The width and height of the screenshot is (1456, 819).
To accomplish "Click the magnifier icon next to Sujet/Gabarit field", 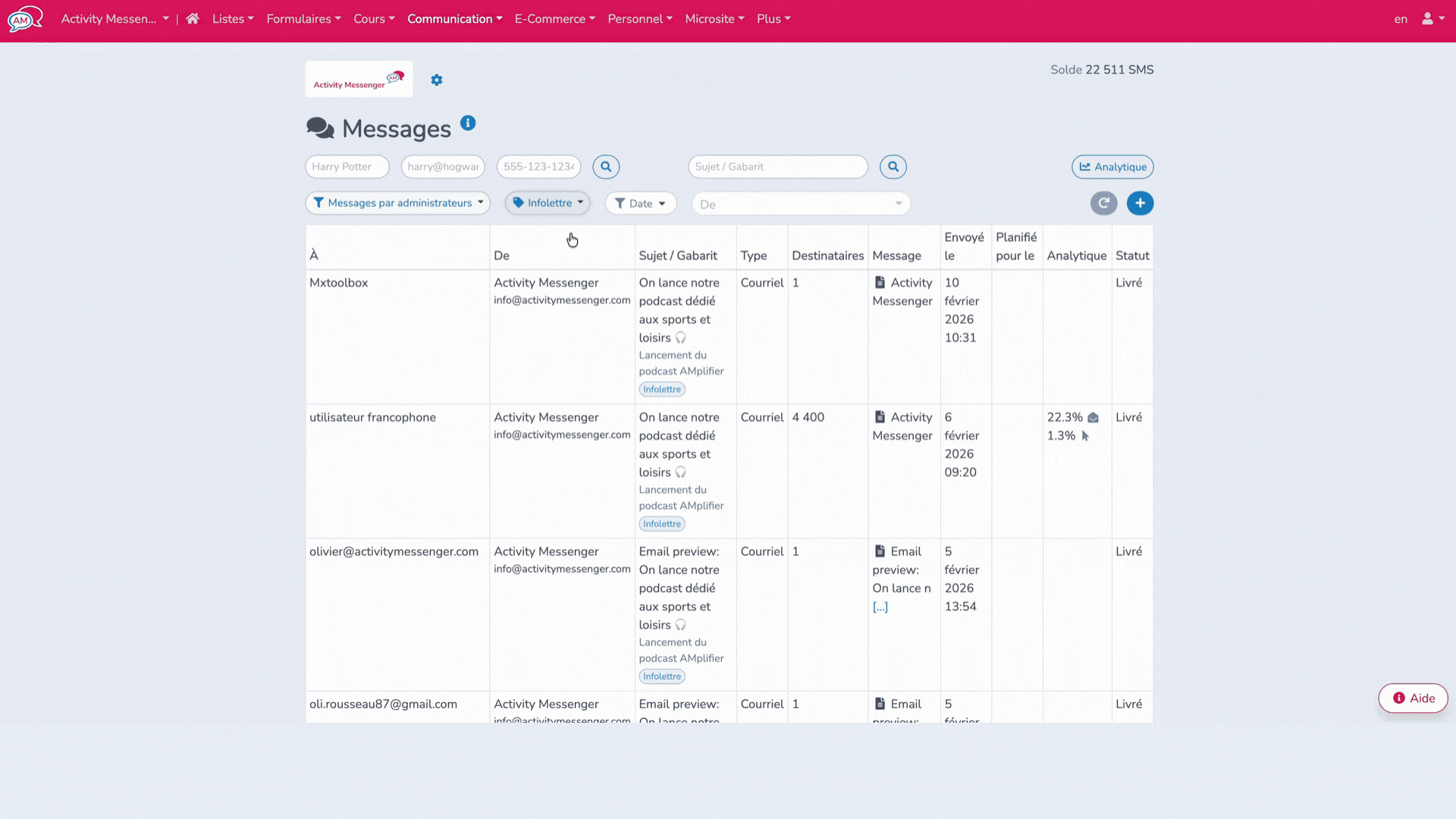I will pyautogui.click(x=893, y=166).
